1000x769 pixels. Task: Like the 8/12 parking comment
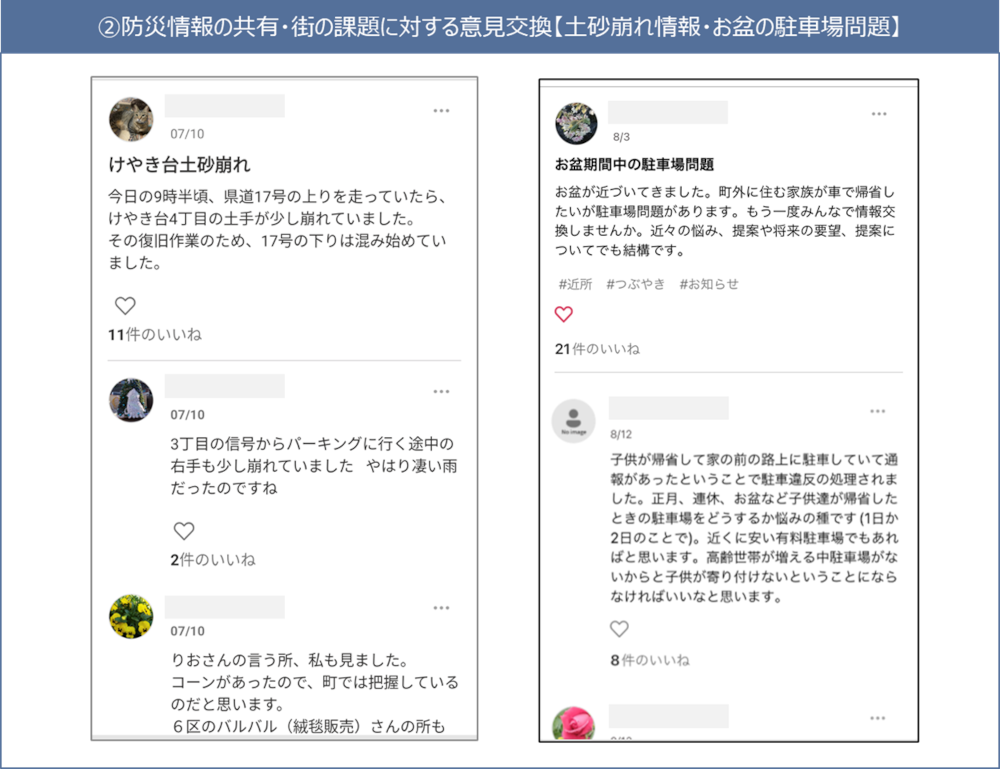pyautogui.click(x=619, y=629)
